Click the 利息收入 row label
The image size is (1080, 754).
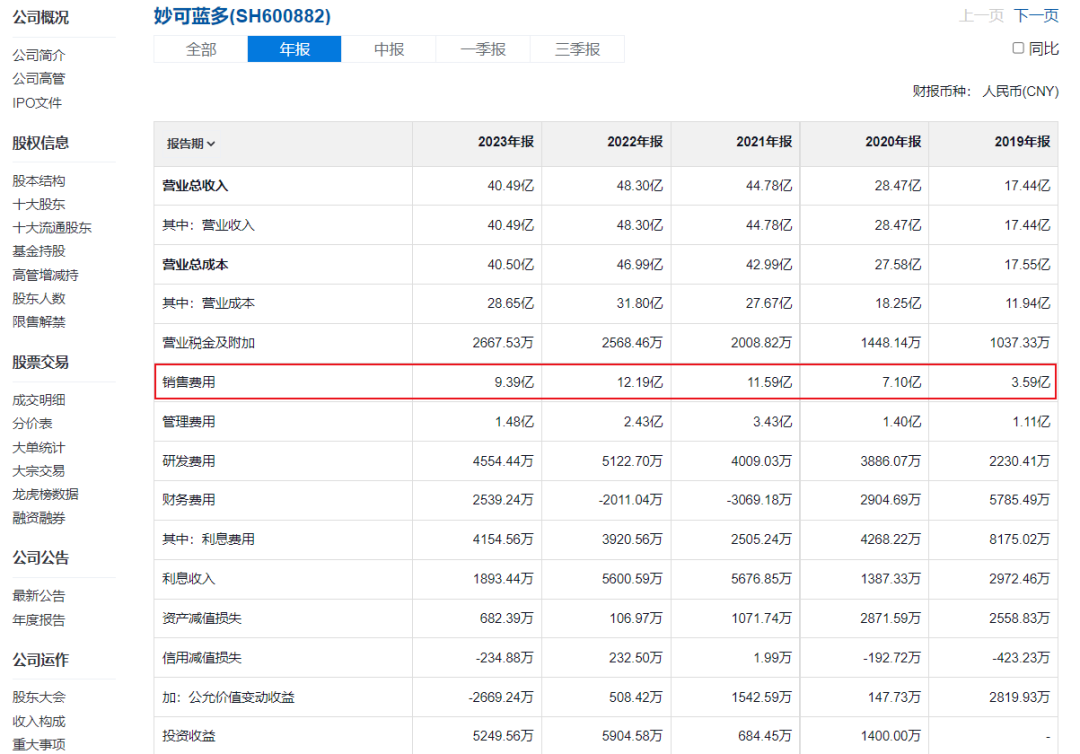coord(189,579)
